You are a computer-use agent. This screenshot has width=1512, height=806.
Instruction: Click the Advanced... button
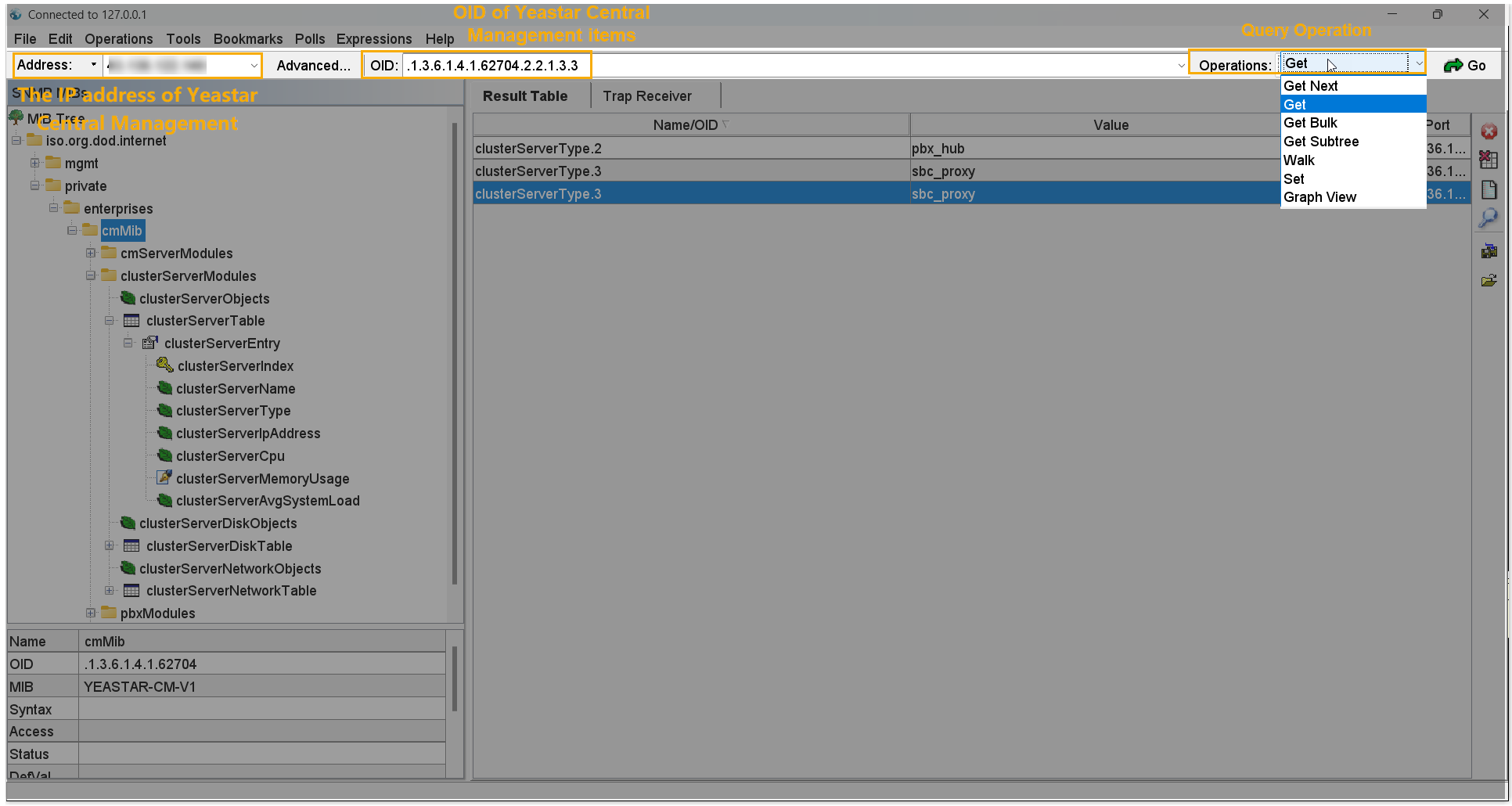point(313,66)
